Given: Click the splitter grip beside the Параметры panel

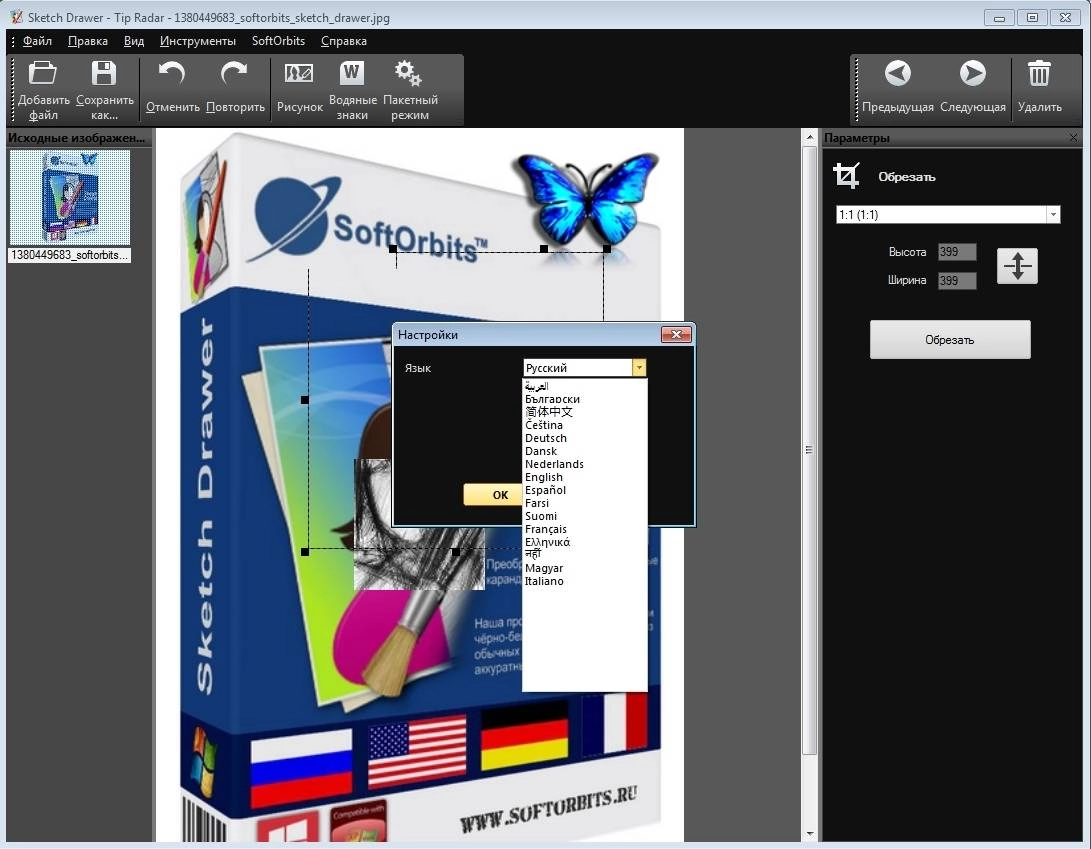Looking at the screenshot, I should tap(809, 450).
